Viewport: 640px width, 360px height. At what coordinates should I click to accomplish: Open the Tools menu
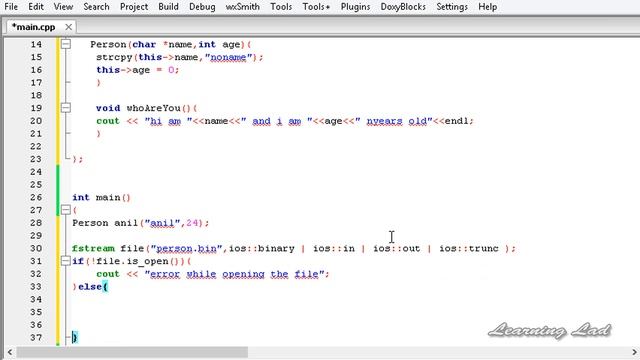coord(281,7)
